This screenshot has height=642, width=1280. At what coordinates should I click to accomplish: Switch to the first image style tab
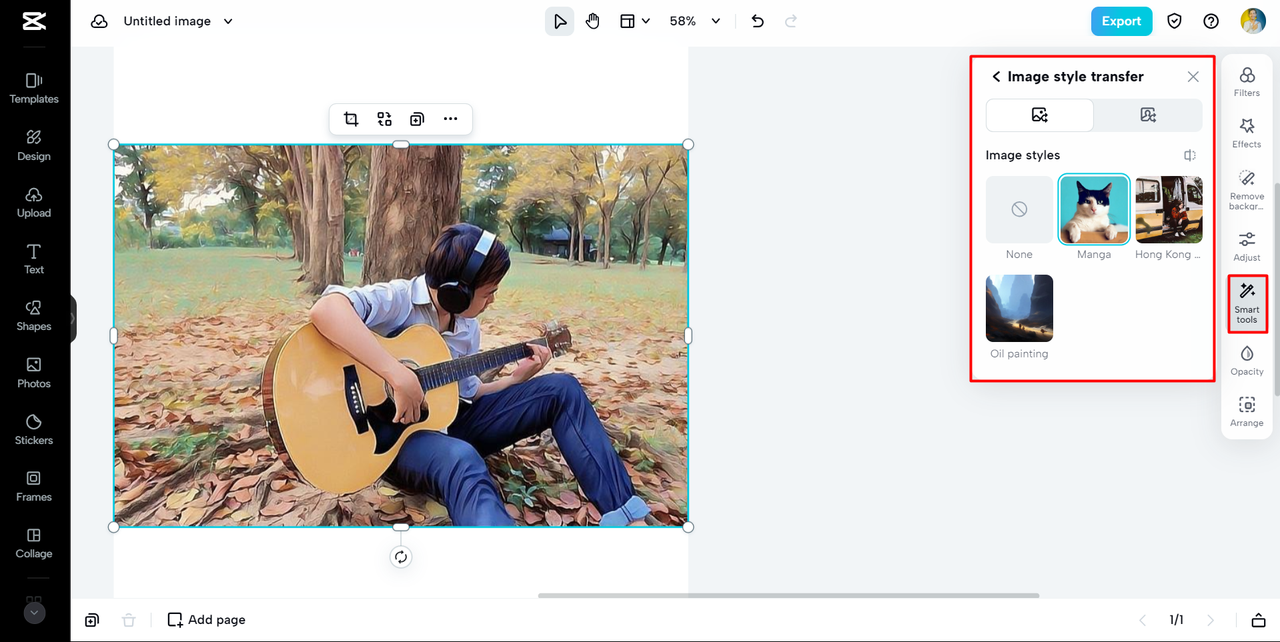(1040, 115)
